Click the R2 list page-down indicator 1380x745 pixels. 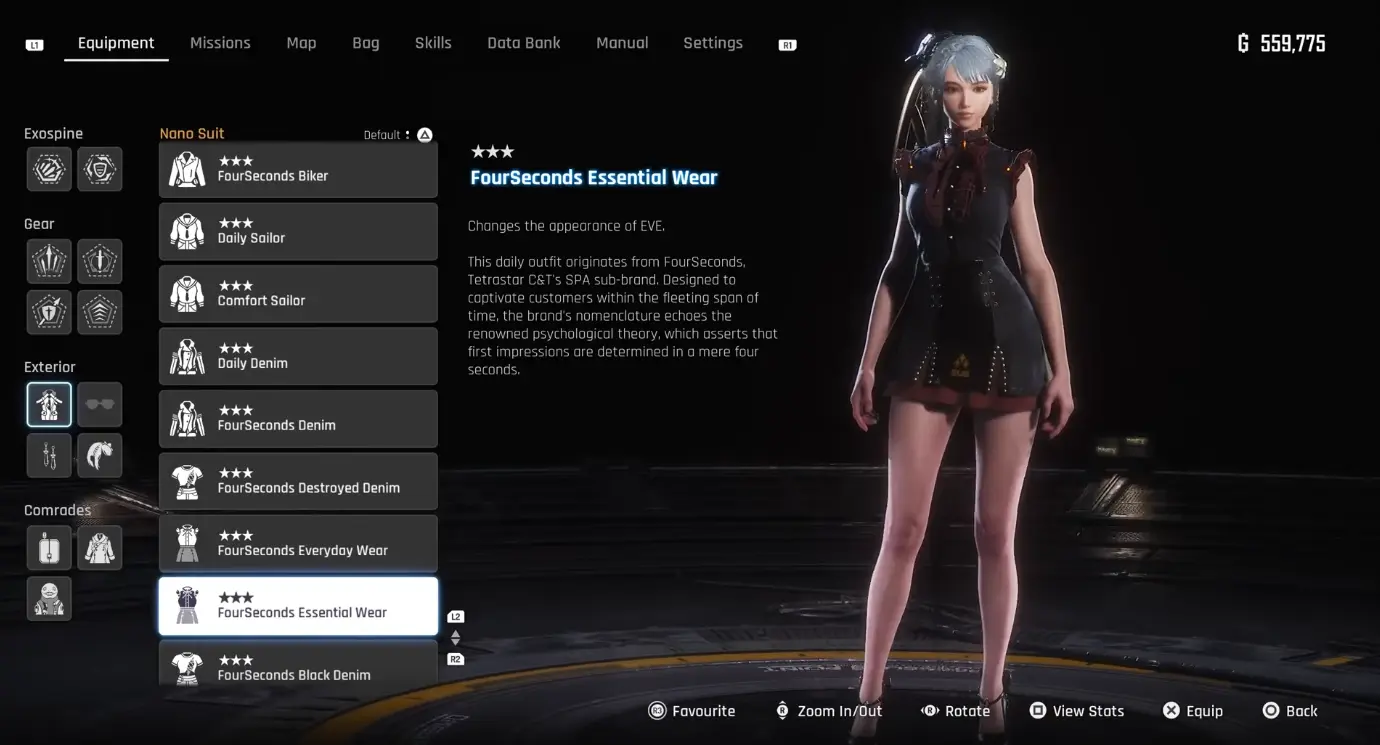456,659
